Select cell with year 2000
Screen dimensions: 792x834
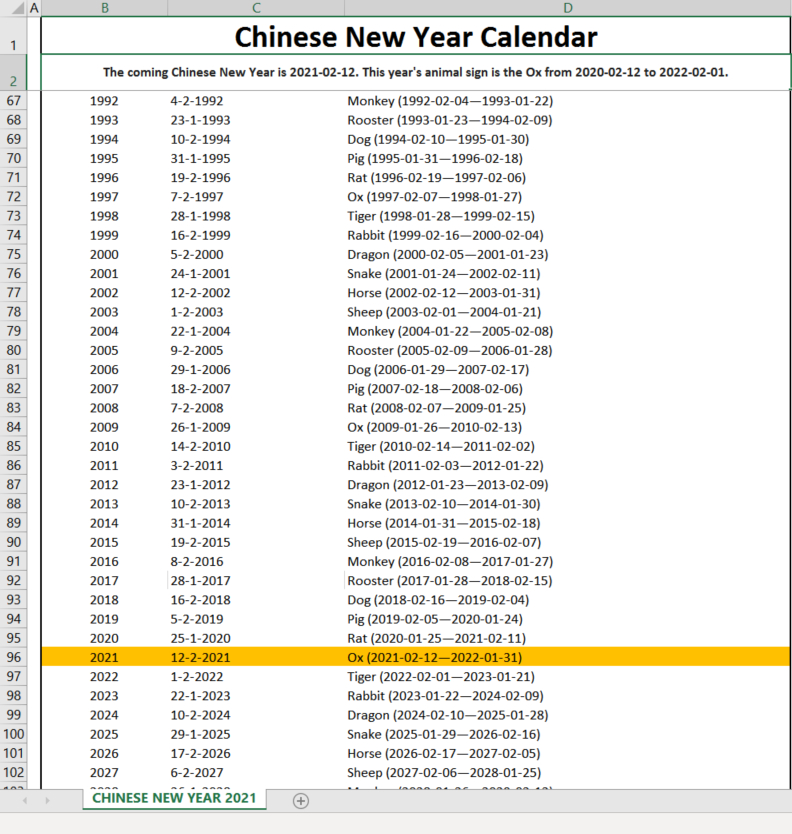tap(104, 254)
